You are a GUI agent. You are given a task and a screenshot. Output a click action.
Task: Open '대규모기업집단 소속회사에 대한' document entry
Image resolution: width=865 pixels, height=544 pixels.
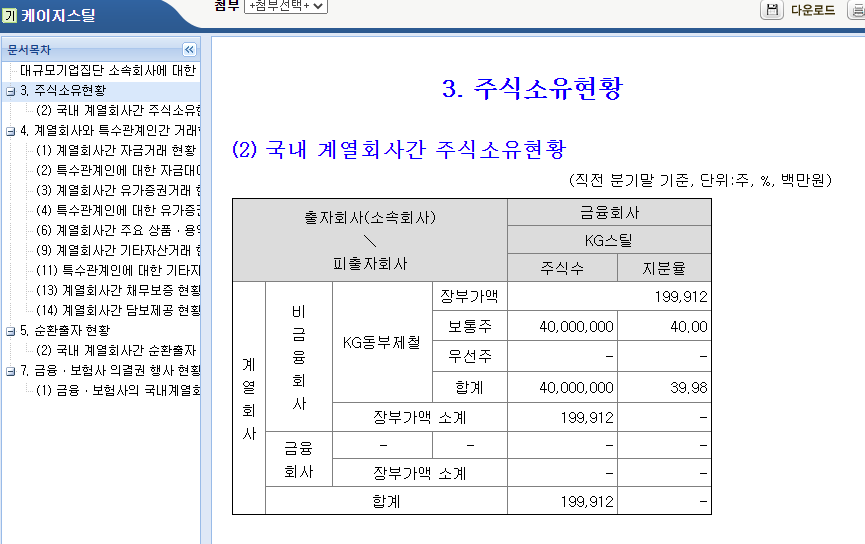coord(108,71)
